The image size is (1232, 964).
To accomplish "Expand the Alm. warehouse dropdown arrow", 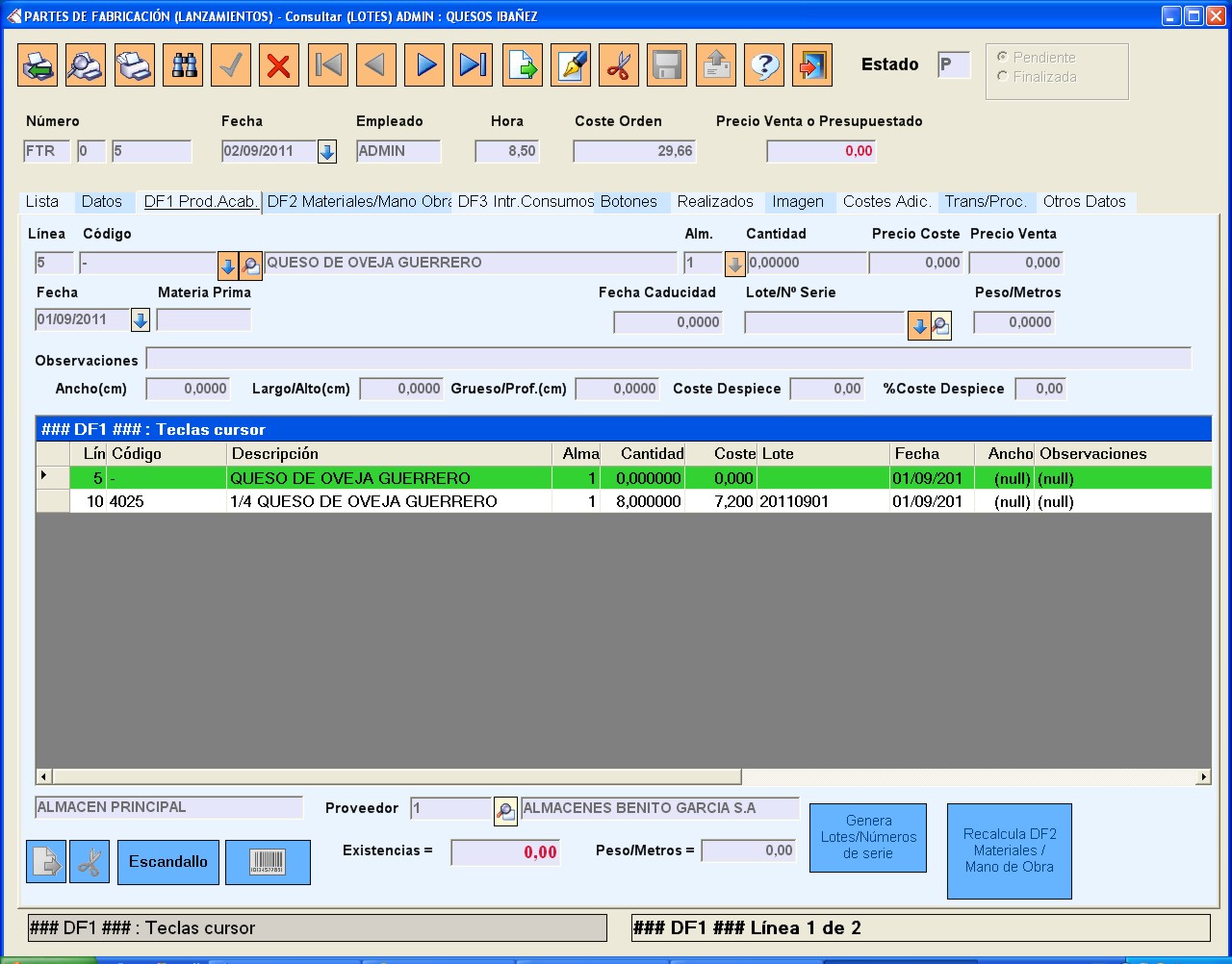I will 734,265.
